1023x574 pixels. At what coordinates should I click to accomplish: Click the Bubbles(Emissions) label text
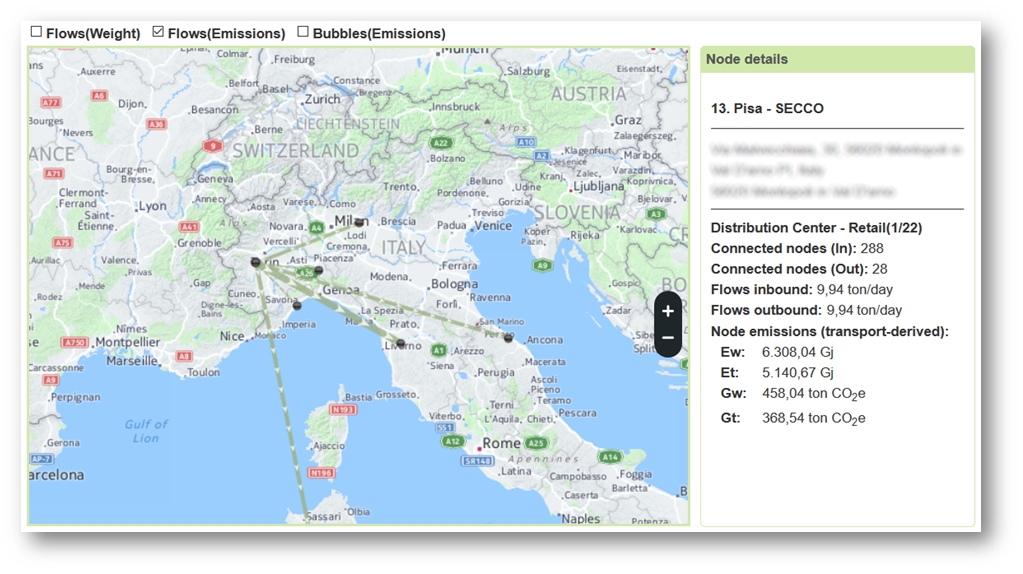coord(379,33)
